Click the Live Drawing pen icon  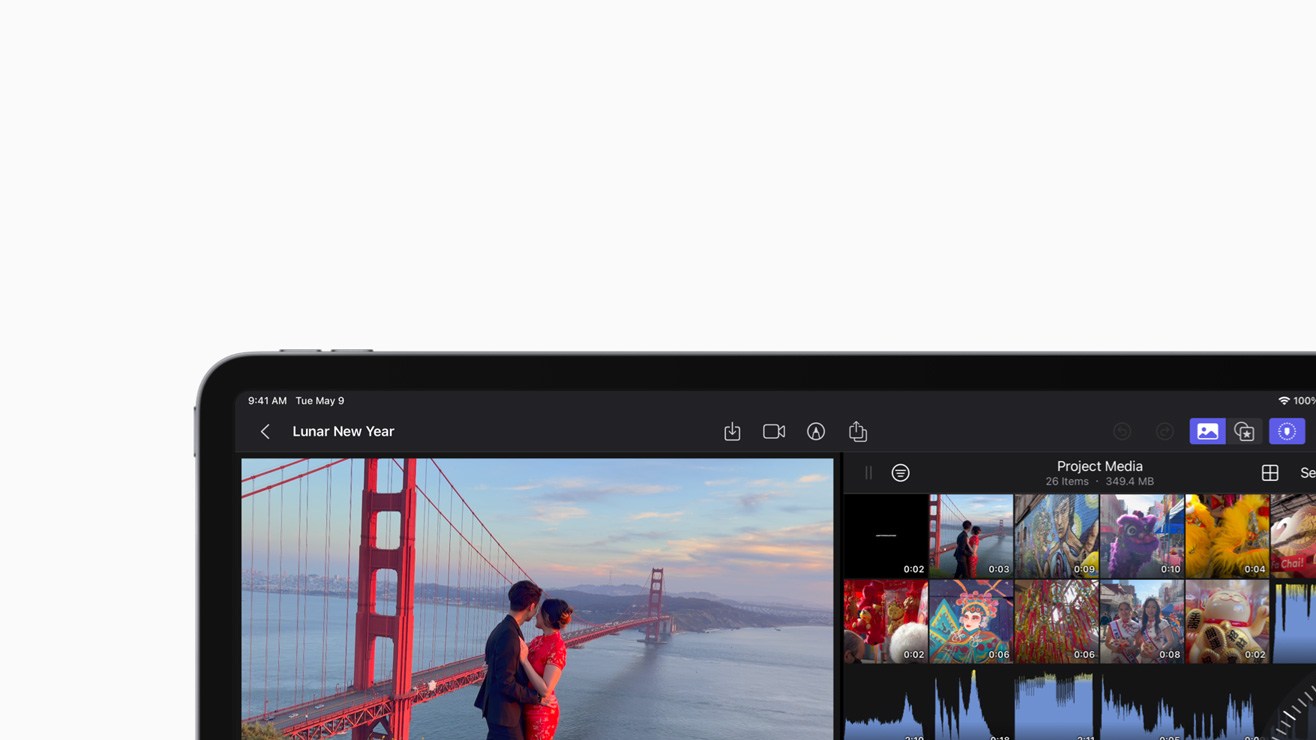(x=816, y=432)
